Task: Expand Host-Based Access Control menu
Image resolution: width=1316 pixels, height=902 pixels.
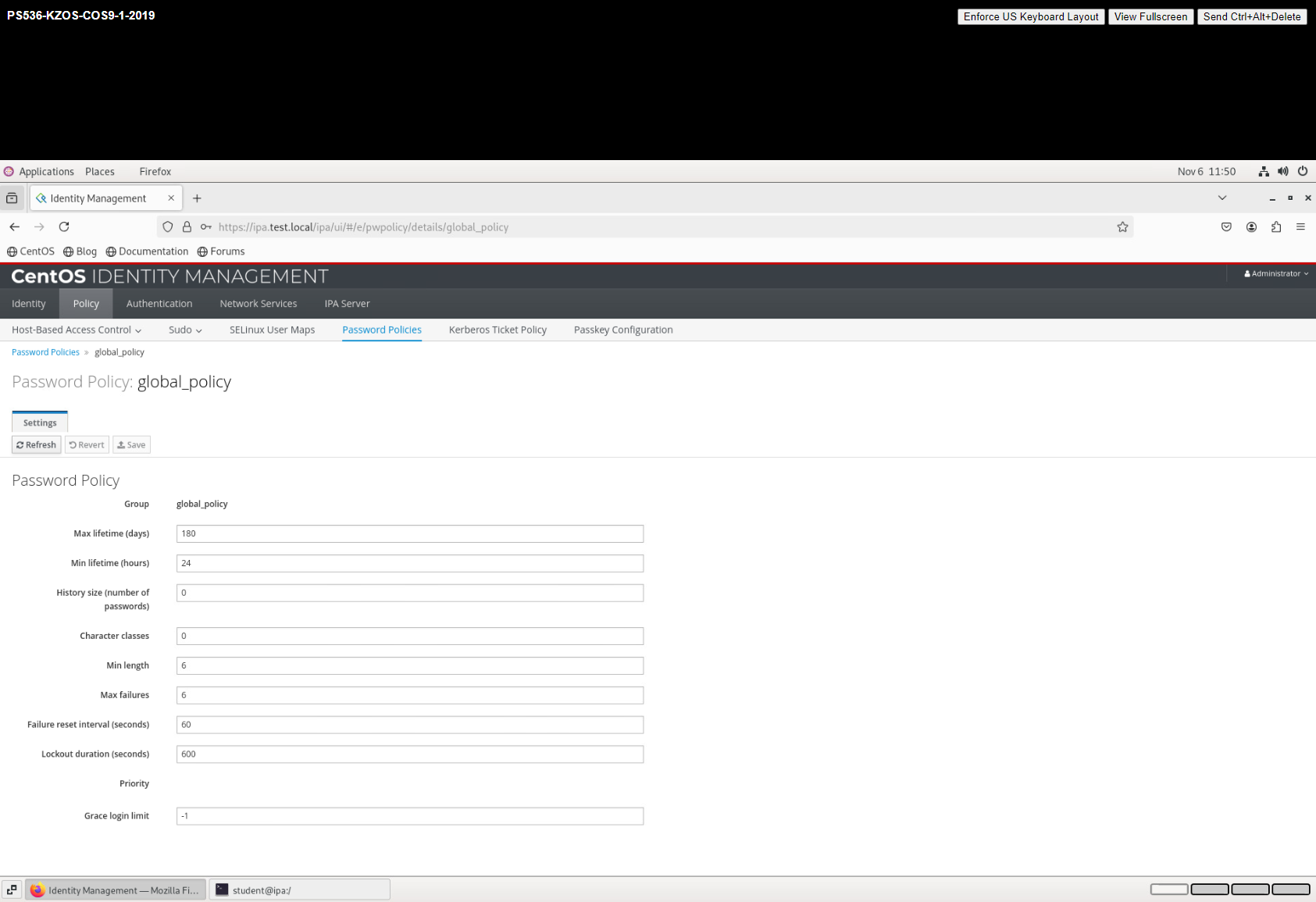Action: (77, 330)
